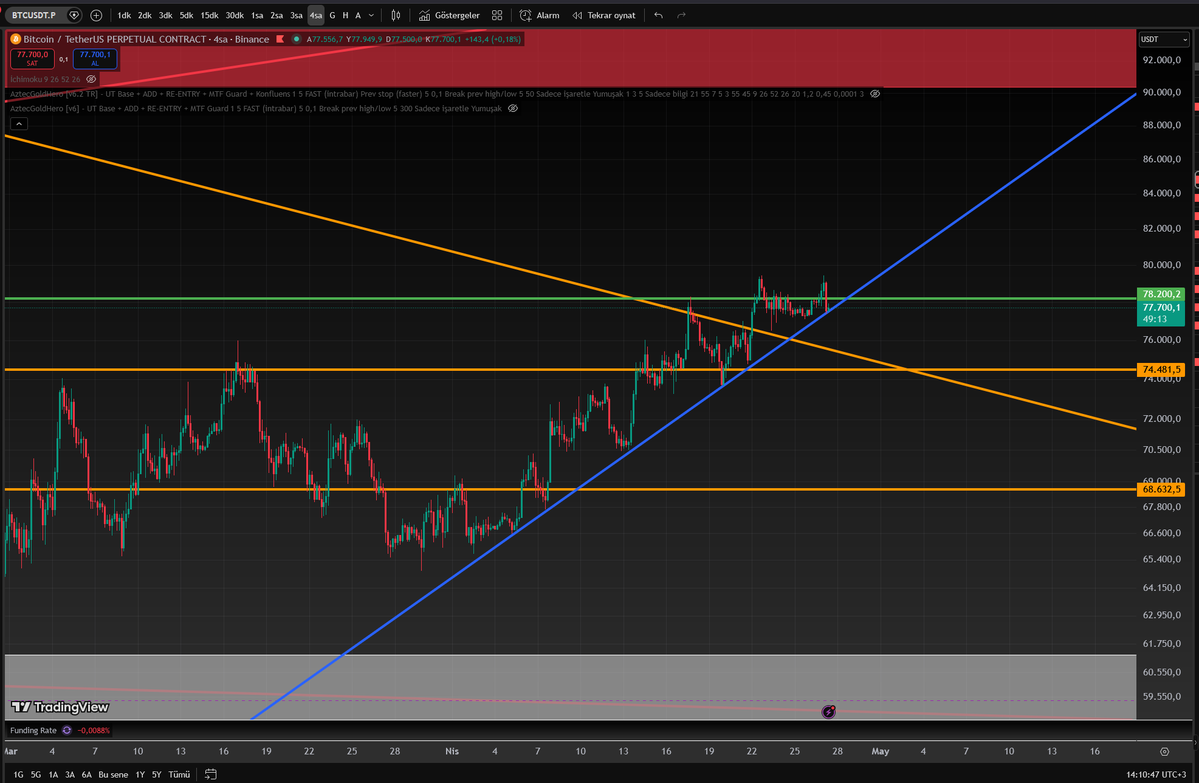Set date range to 5Y
This screenshot has height=783, width=1199.
point(157,775)
